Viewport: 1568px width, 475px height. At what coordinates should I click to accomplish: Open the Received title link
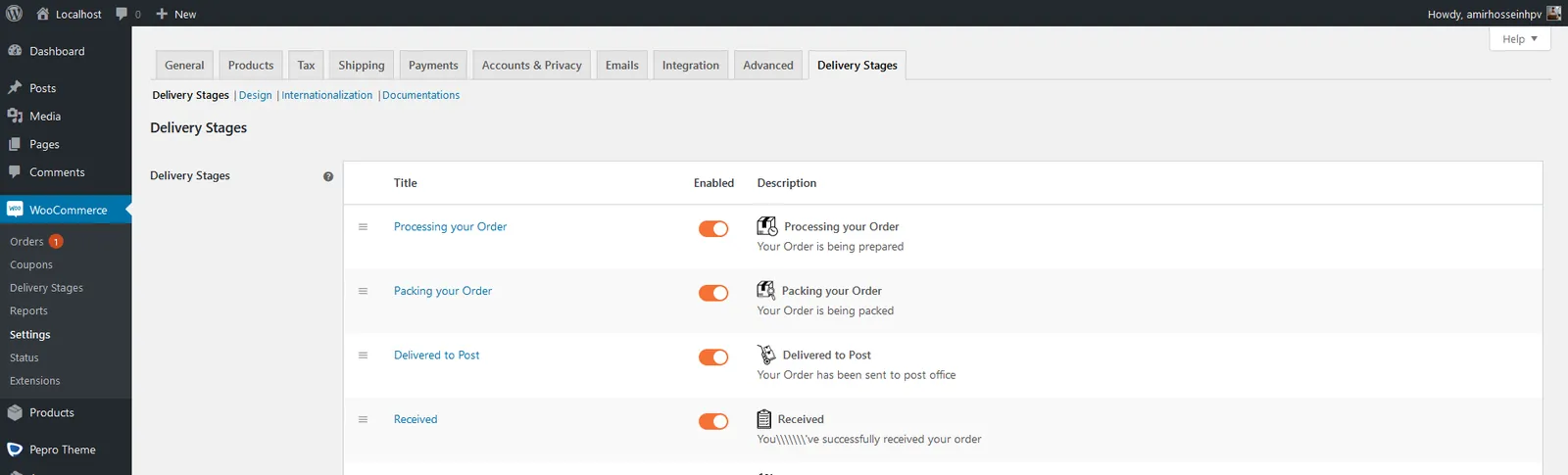pyautogui.click(x=416, y=419)
